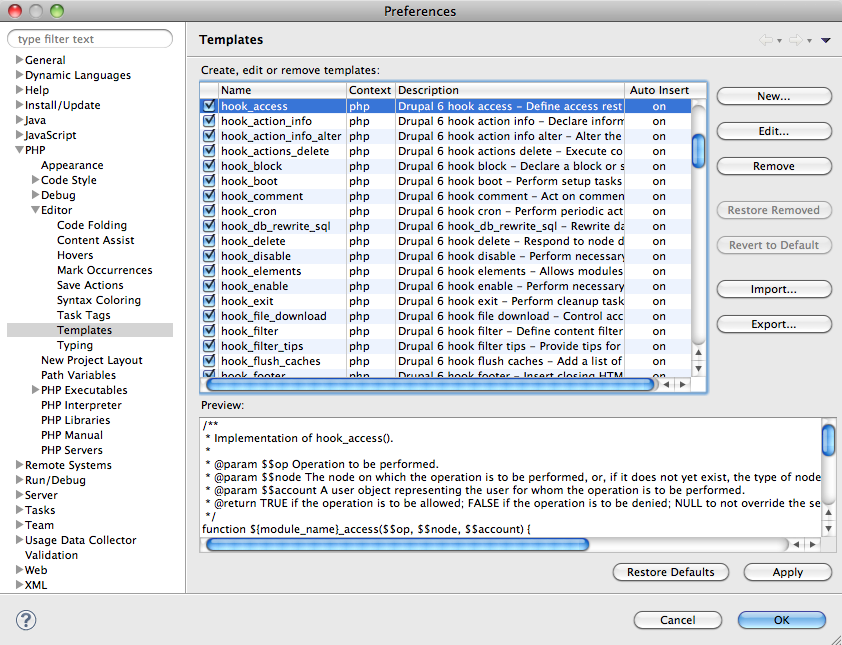Toggle the hook_action_info_alter checkbox

click(209, 136)
